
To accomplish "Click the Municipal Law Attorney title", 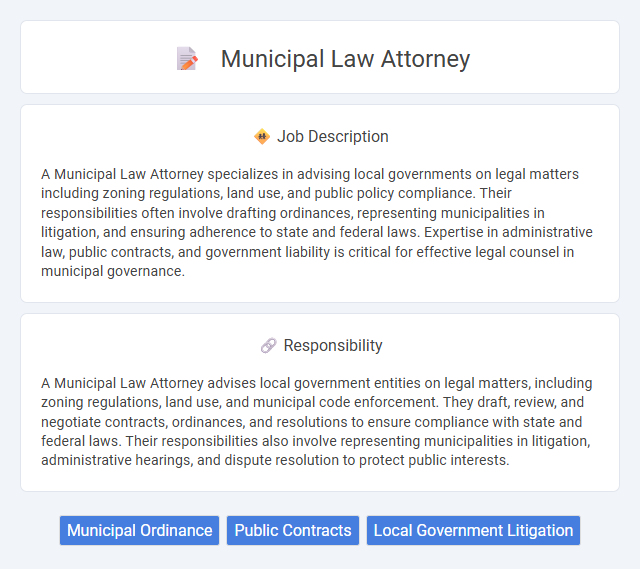I will [345, 59].
